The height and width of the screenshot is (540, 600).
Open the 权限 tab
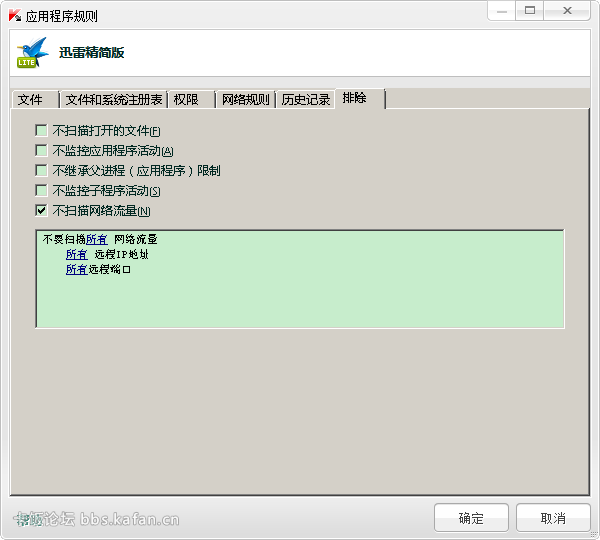pos(191,100)
